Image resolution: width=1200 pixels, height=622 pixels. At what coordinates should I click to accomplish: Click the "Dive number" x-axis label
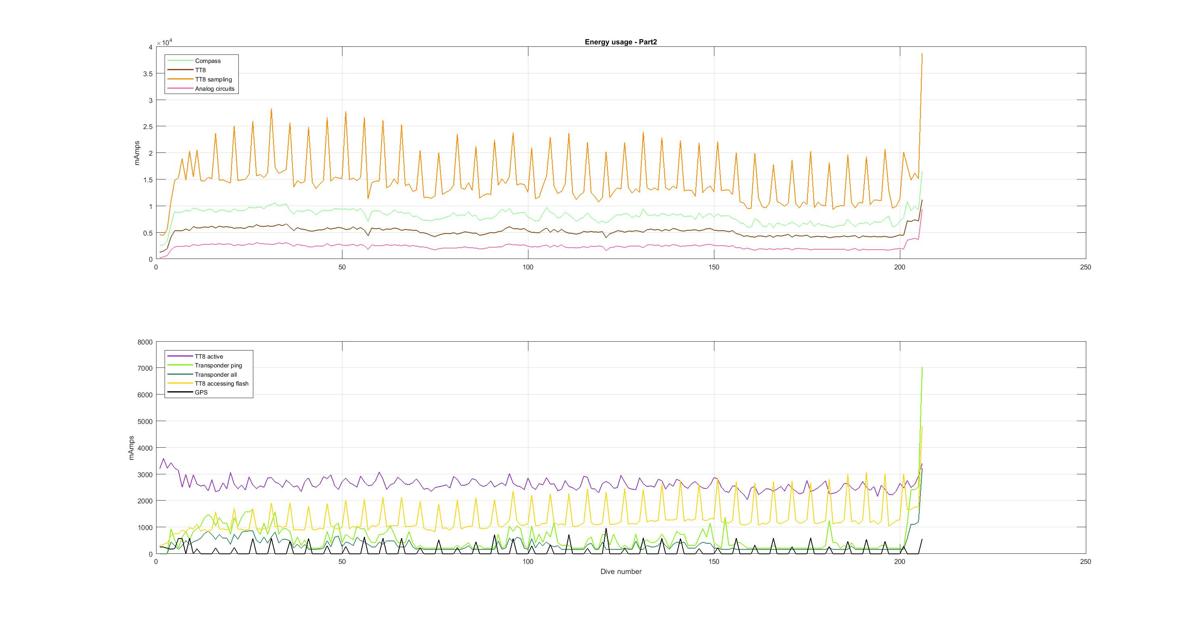click(621, 572)
